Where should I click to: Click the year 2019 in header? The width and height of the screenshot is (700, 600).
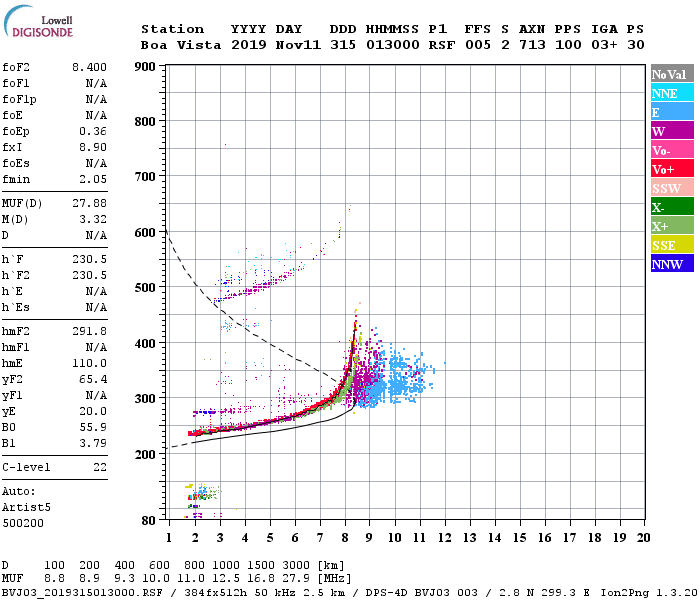click(x=249, y=45)
